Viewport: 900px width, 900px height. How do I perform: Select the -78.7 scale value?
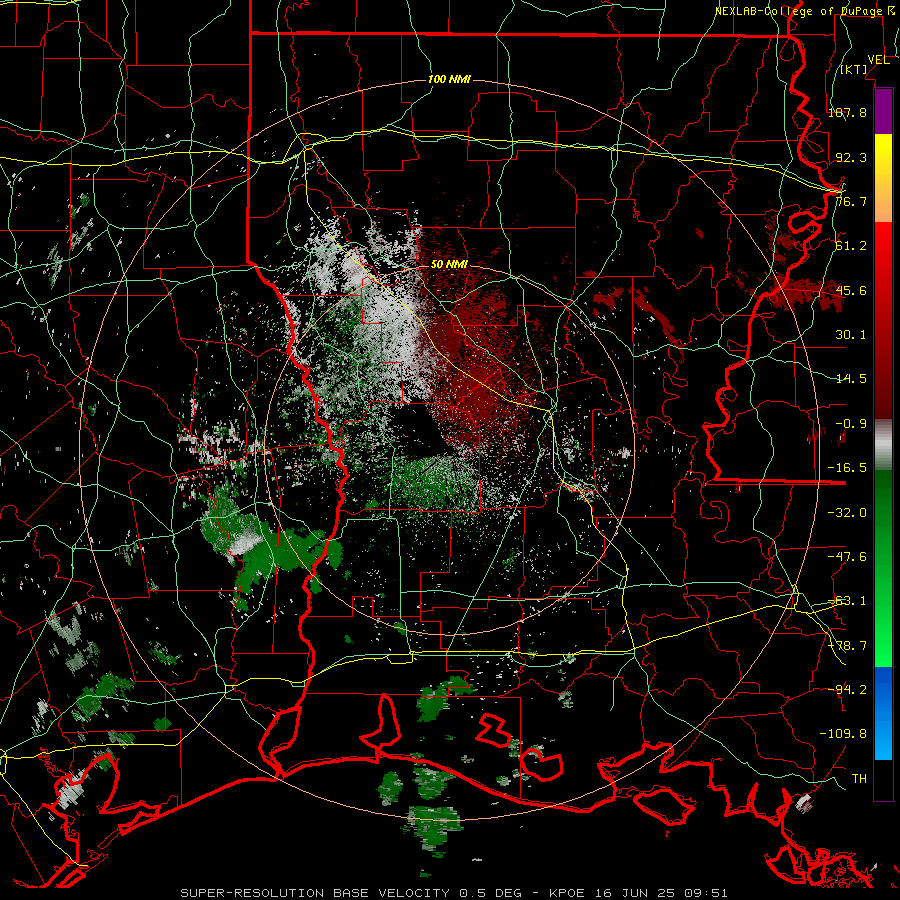[x=847, y=646]
